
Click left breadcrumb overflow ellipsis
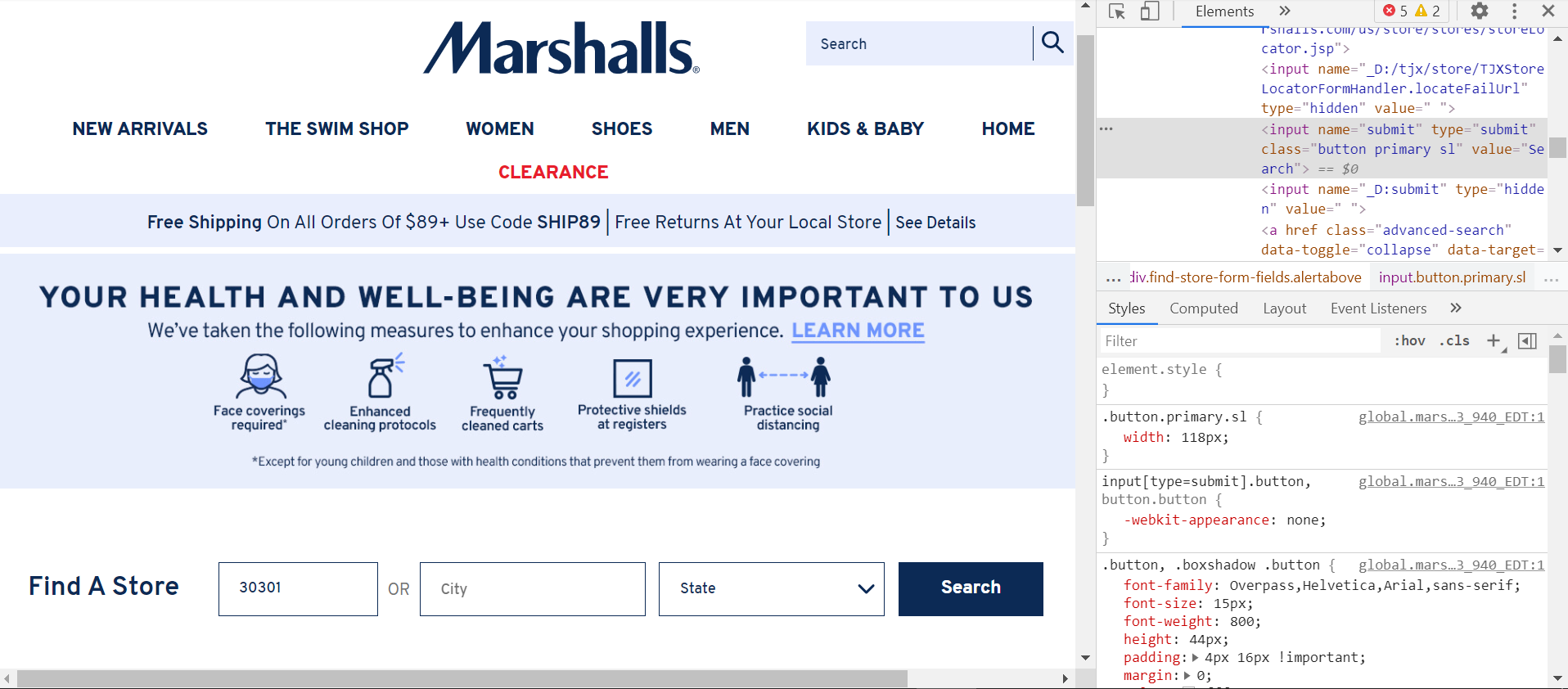click(1113, 278)
